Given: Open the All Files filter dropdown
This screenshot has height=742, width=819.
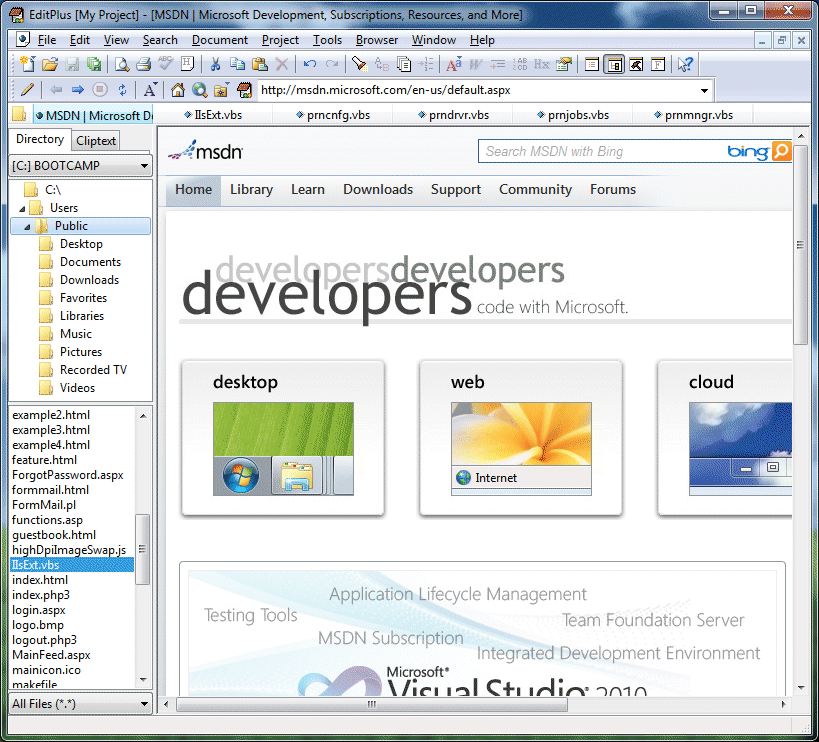Looking at the screenshot, I should coord(145,704).
